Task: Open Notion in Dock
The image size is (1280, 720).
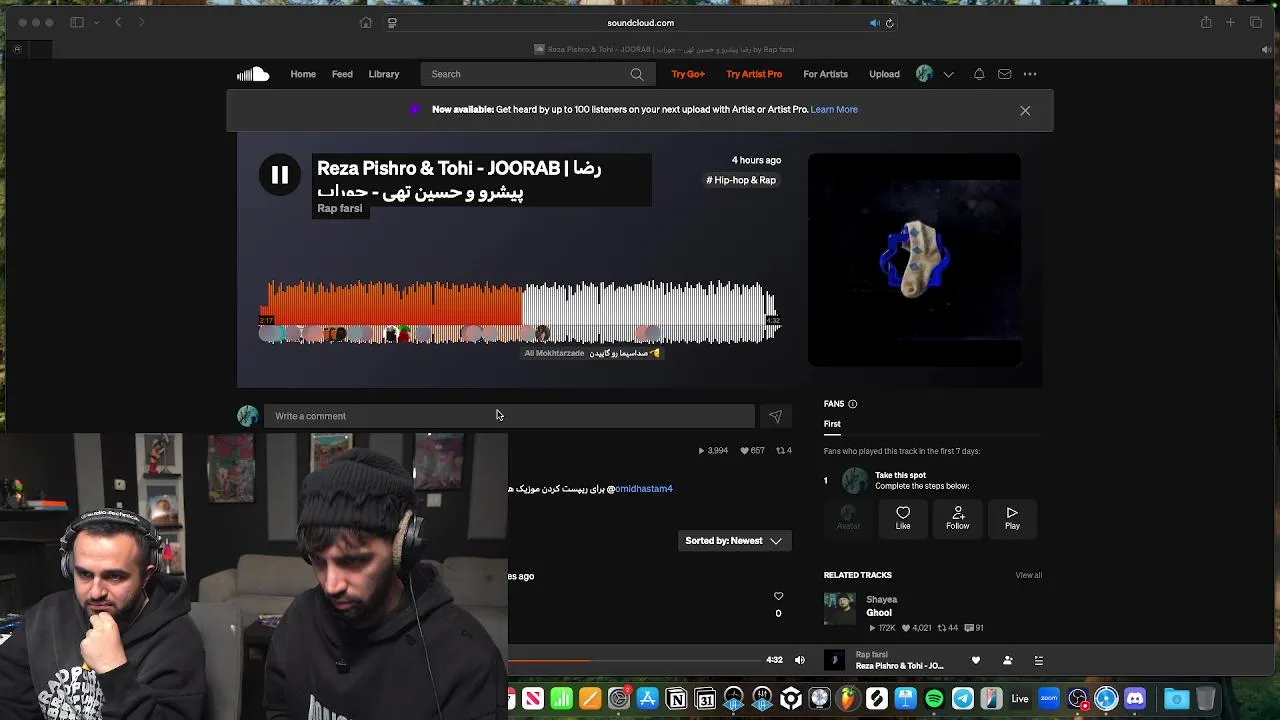Action: click(676, 699)
